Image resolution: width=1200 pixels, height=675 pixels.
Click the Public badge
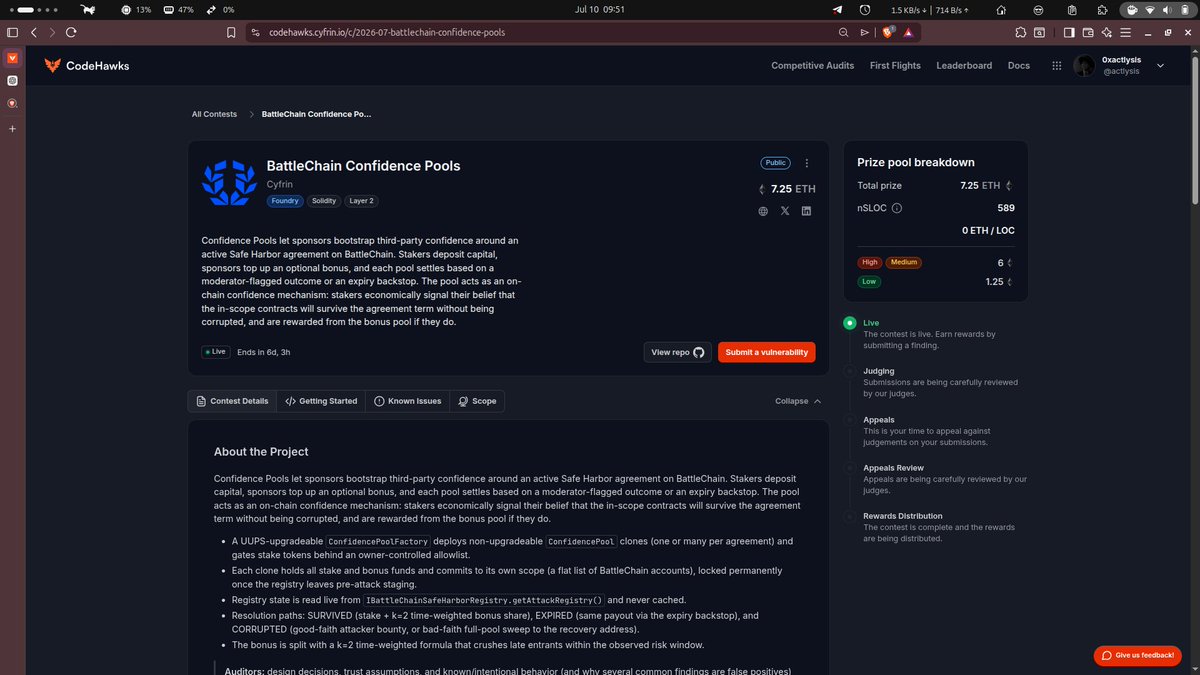click(x=776, y=163)
